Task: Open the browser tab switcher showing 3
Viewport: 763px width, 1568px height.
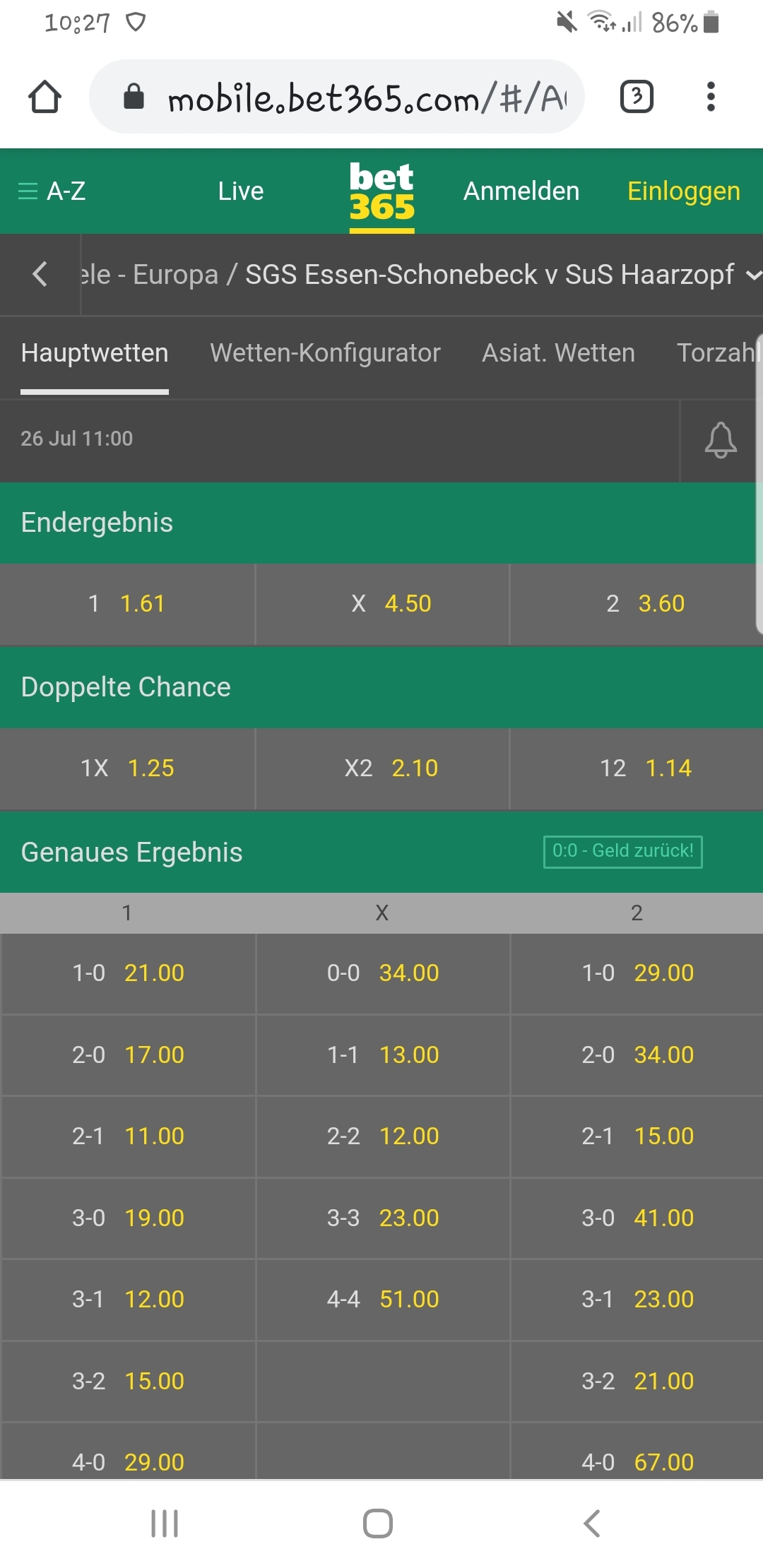Action: pos(637,97)
